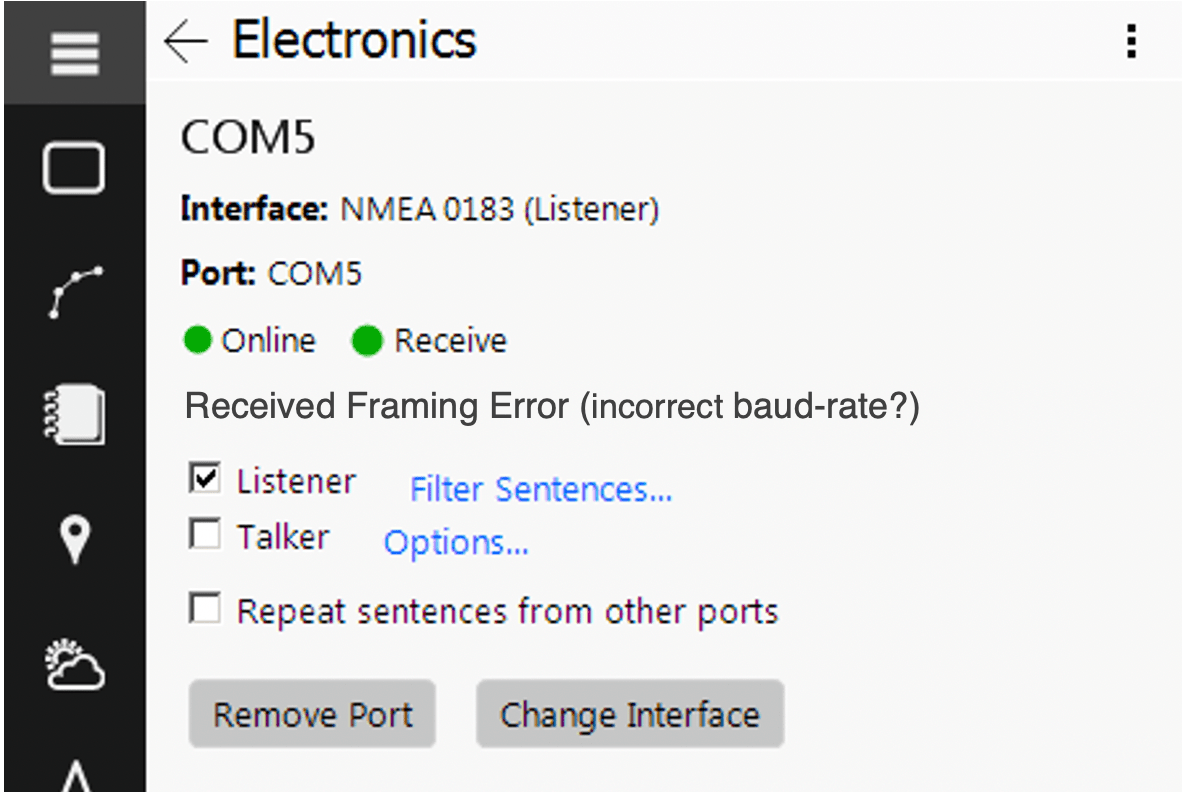Click the green Online status indicator
1188x792 pixels.
(x=198, y=340)
